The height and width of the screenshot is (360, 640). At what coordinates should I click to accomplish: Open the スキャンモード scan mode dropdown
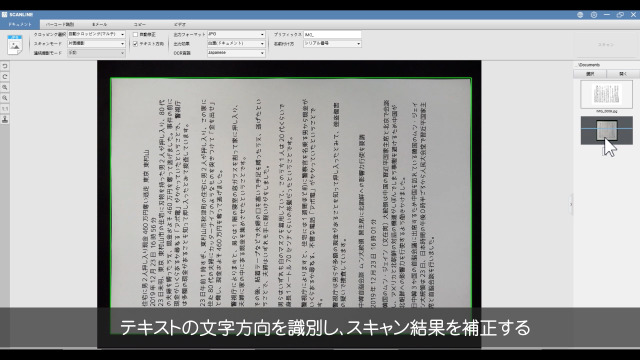click(96, 43)
